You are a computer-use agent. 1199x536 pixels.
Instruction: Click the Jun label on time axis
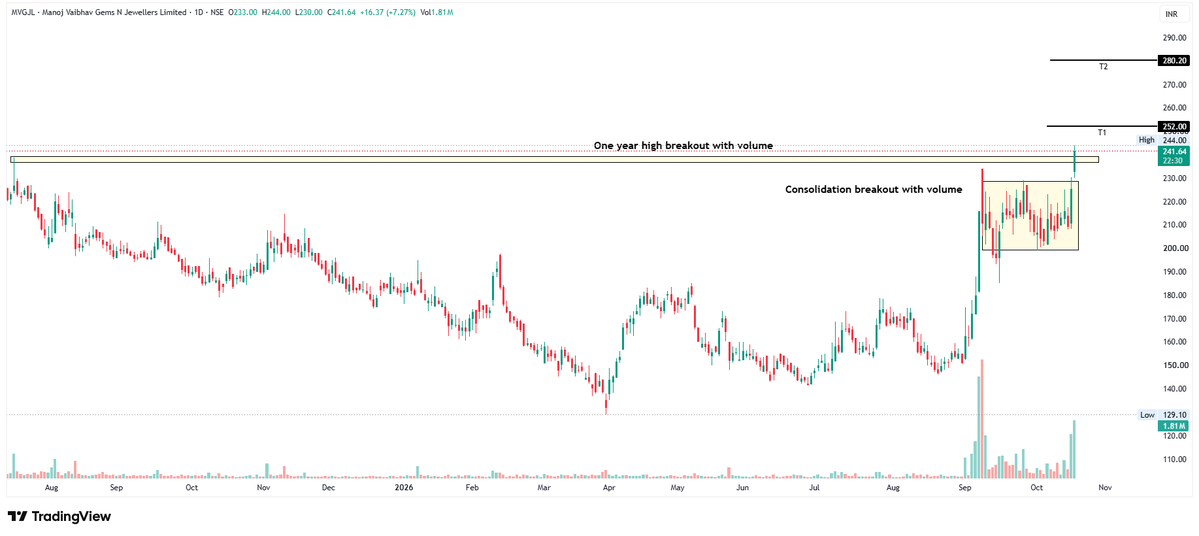click(x=742, y=486)
